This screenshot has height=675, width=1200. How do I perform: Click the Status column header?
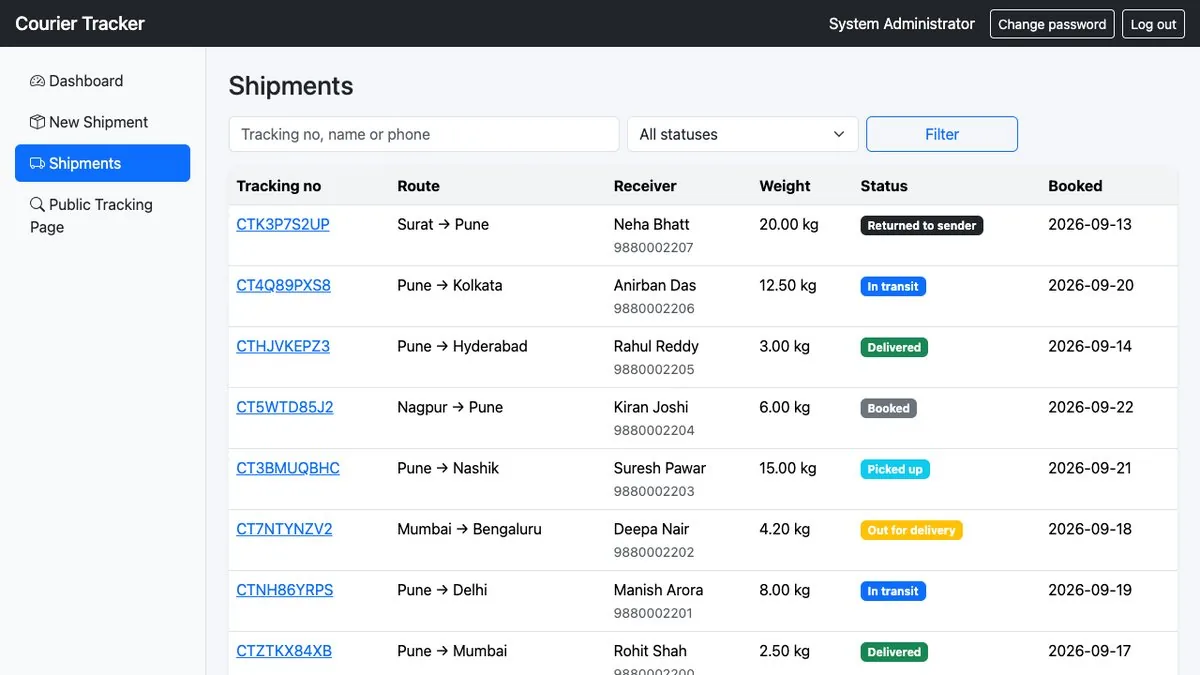(884, 186)
